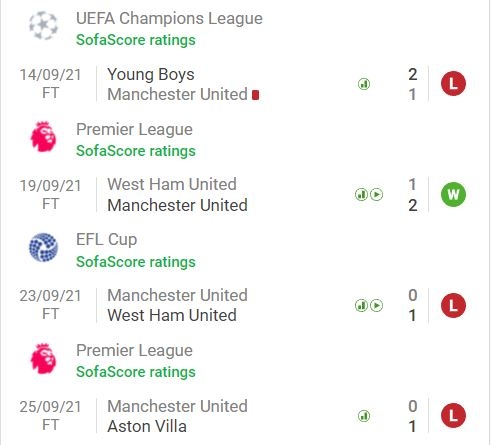Click the red L badge for Aston Villa match
The width and height of the screenshot is (492, 445).
[x=453, y=416]
